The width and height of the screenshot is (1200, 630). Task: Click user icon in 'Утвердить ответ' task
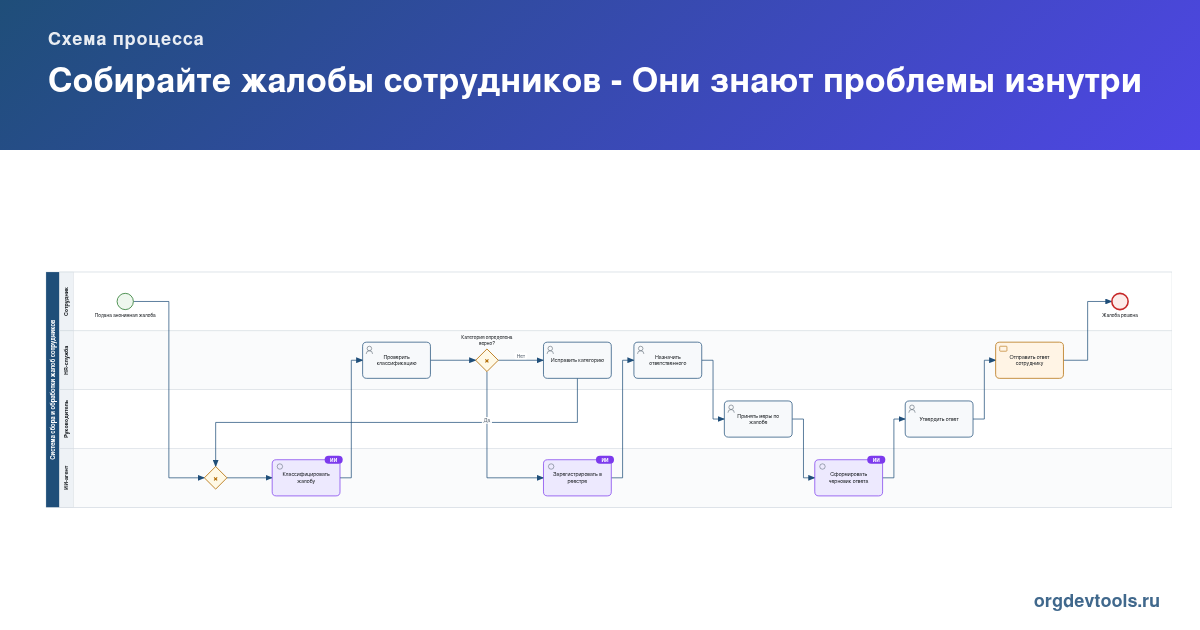pos(912,408)
